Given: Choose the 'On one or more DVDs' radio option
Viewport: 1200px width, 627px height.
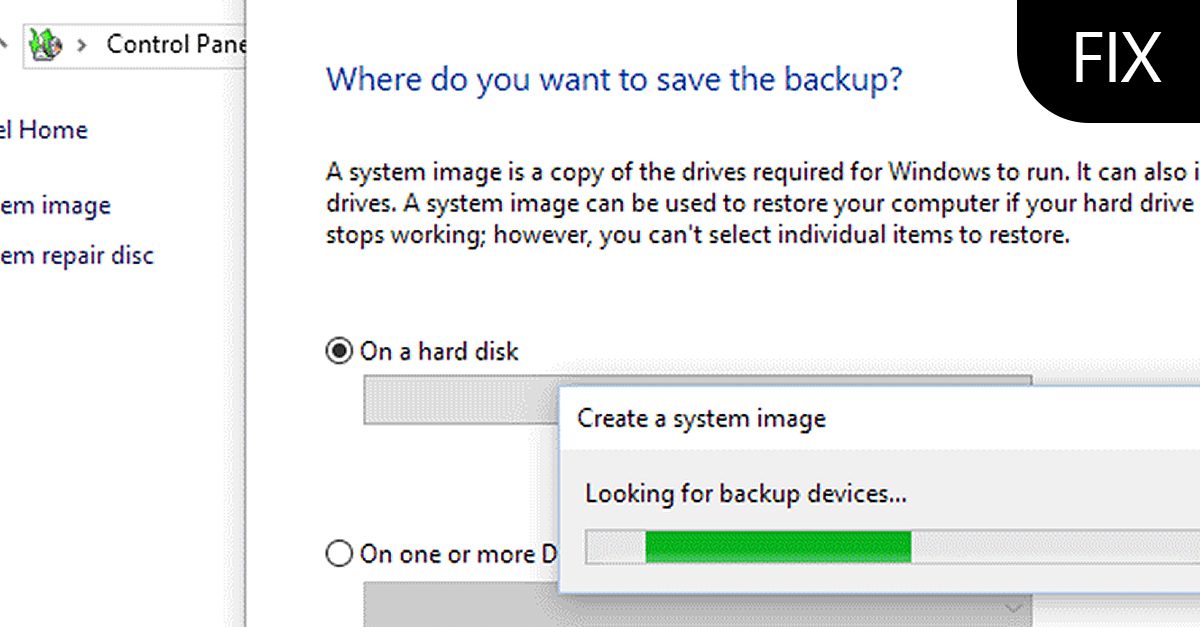Looking at the screenshot, I should point(340,553).
